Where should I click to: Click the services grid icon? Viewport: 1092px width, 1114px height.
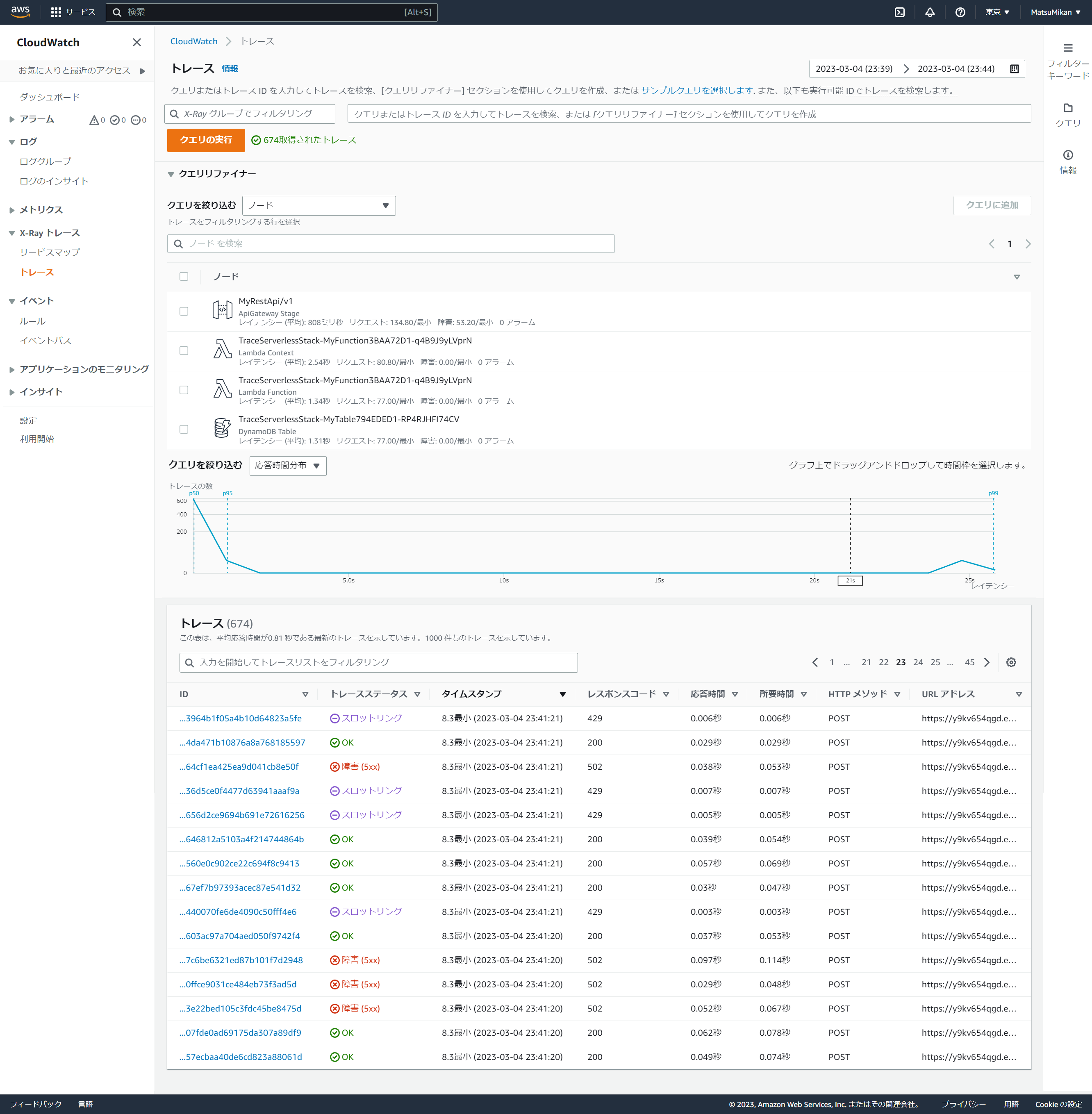click(56, 12)
